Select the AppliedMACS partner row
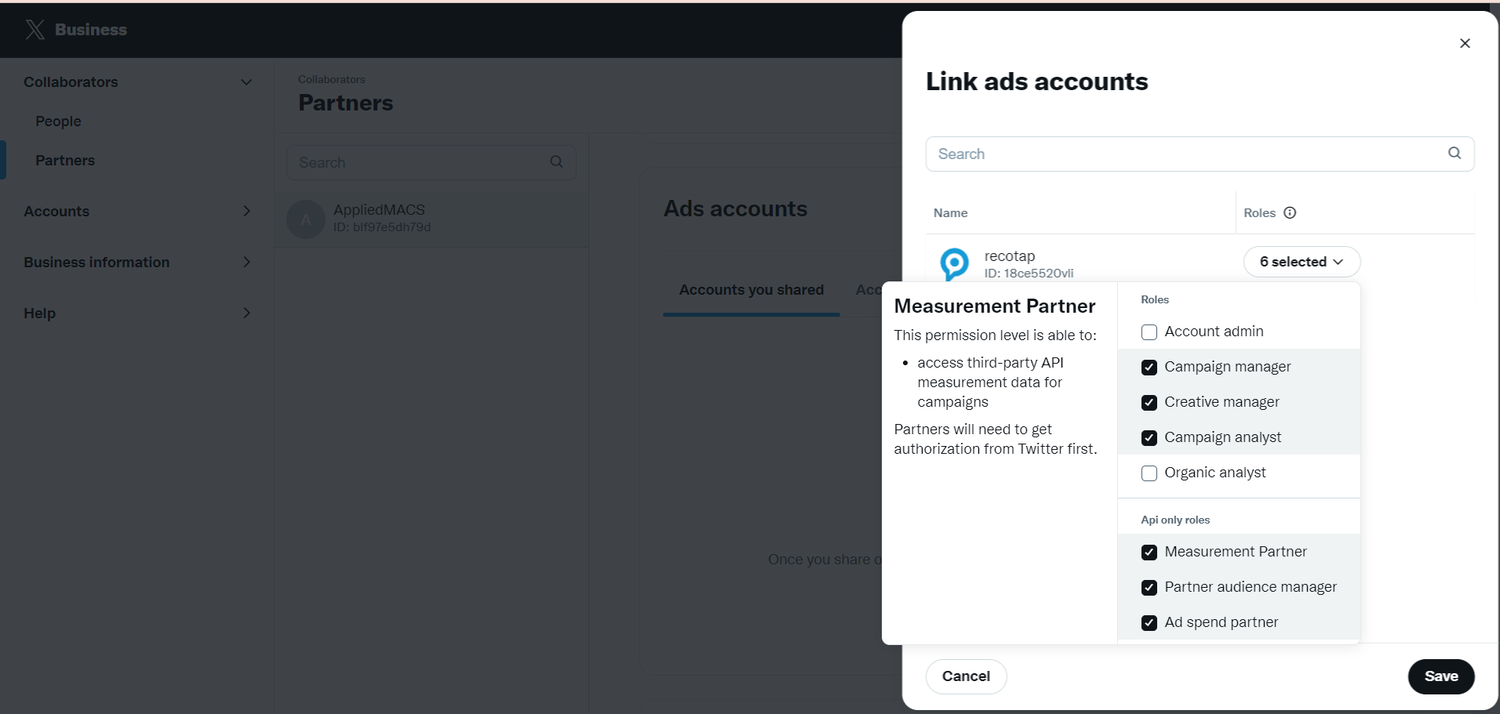This screenshot has height=714, width=1500. pyautogui.click(x=432, y=219)
